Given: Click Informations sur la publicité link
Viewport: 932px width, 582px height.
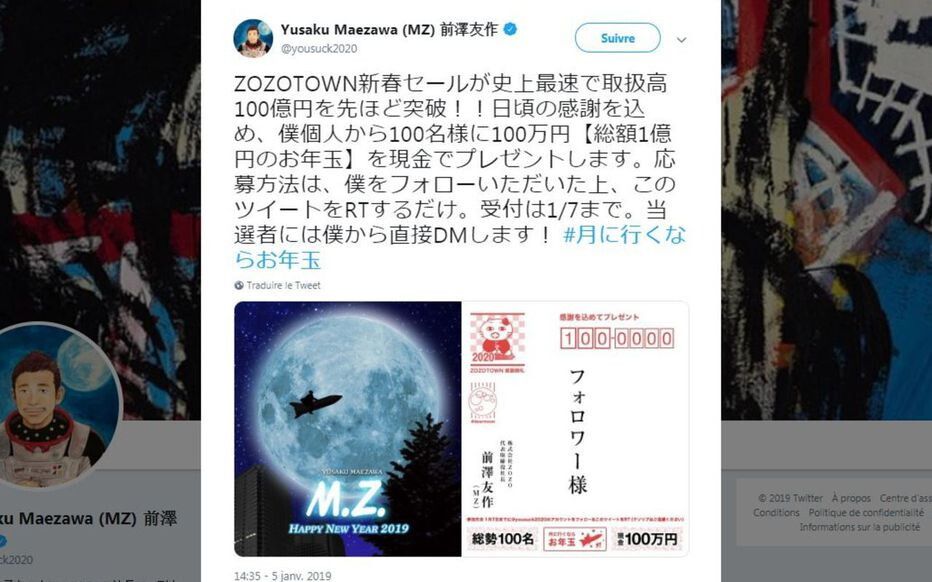Looking at the screenshot, I should [859, 527].
